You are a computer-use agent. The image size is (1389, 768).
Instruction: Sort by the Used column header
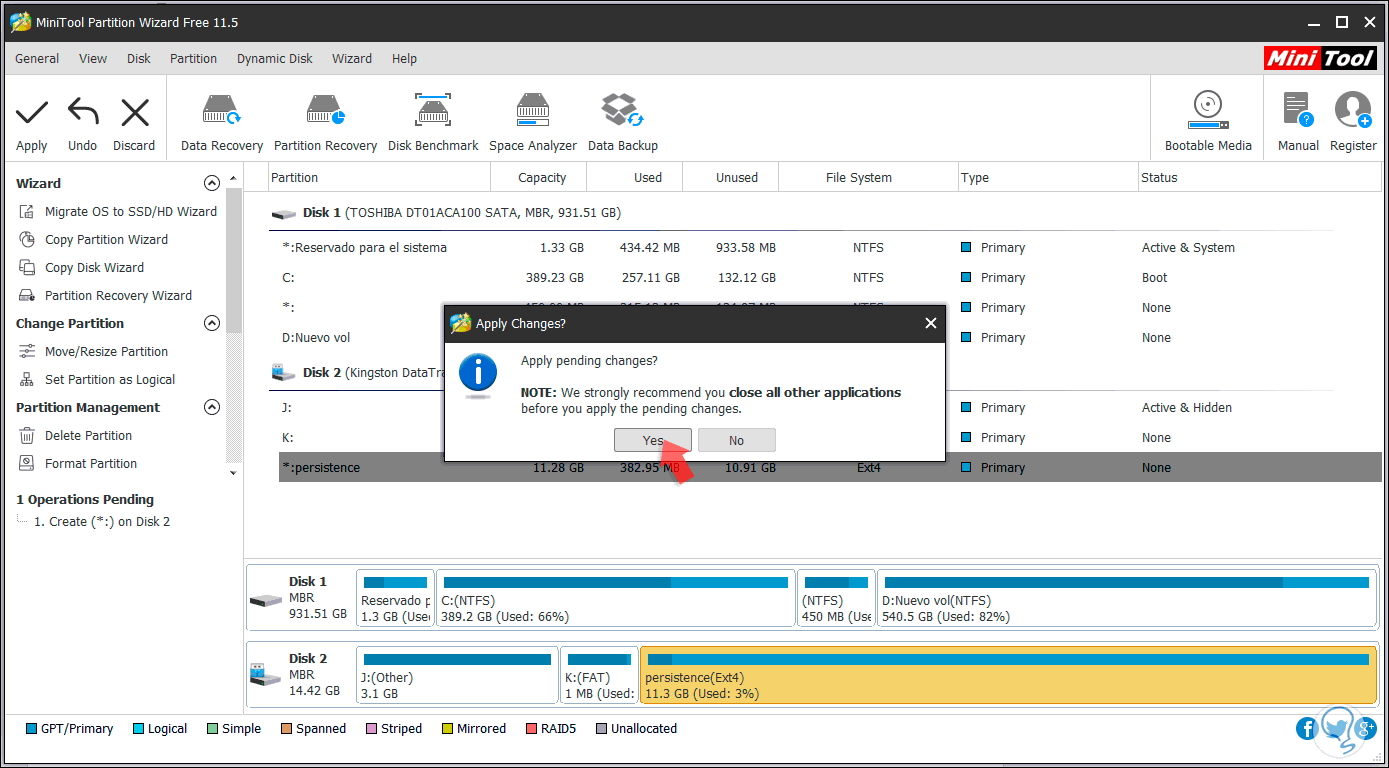click(635, 178)
